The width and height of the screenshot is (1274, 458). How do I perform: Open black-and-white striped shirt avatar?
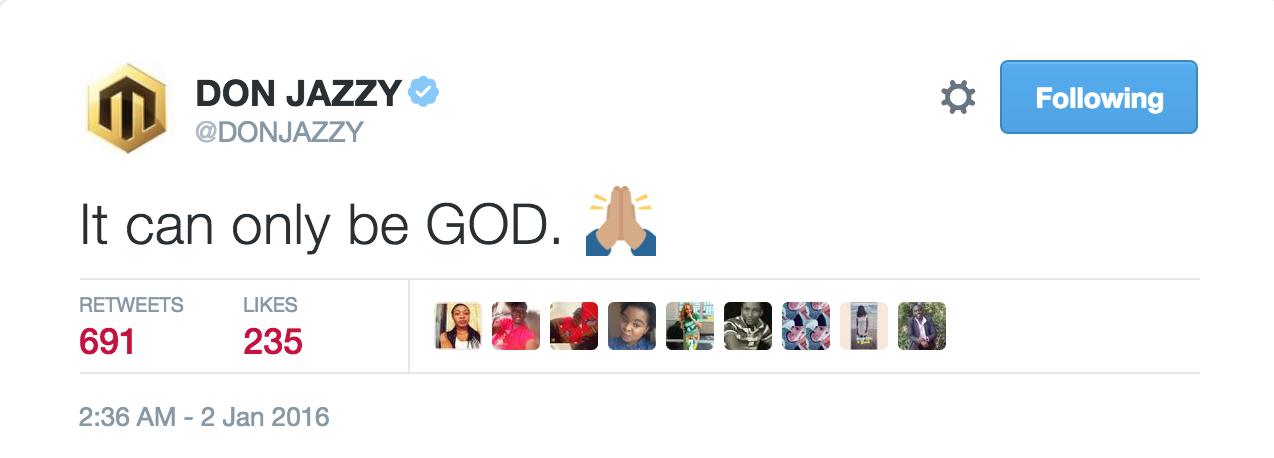pos(748,326)
